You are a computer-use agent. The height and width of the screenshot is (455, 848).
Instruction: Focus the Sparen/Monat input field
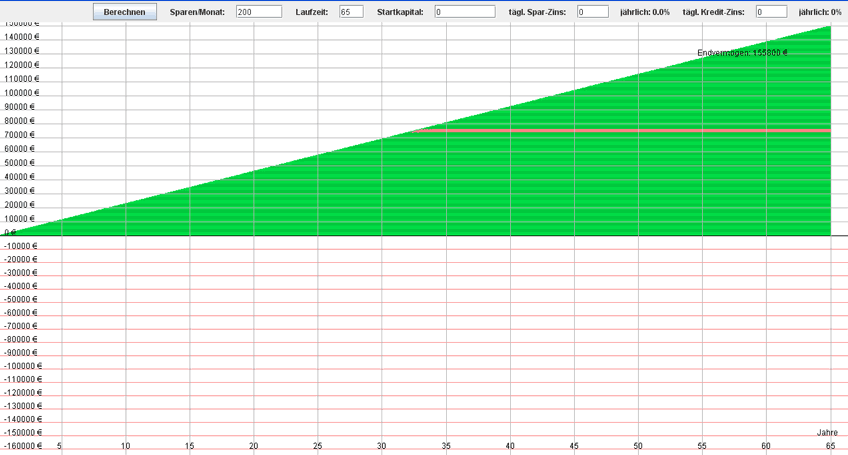click(258, 12)
